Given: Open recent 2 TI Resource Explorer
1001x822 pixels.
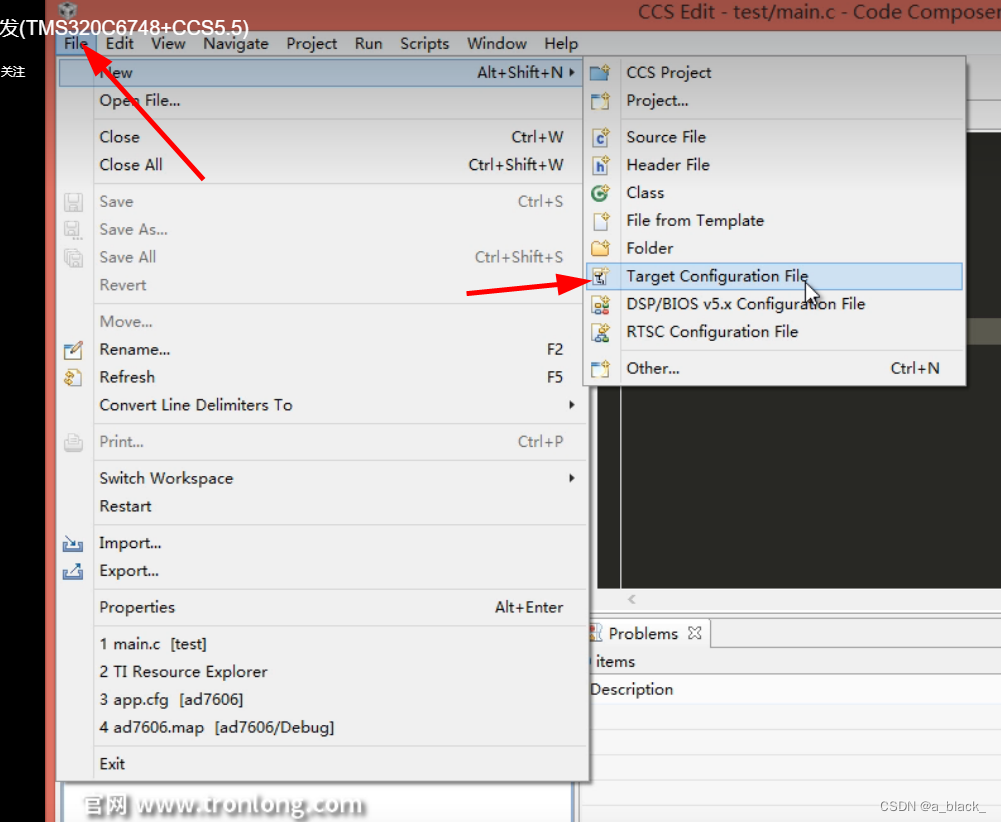Looking at the screenshot, I should (322, 672).
